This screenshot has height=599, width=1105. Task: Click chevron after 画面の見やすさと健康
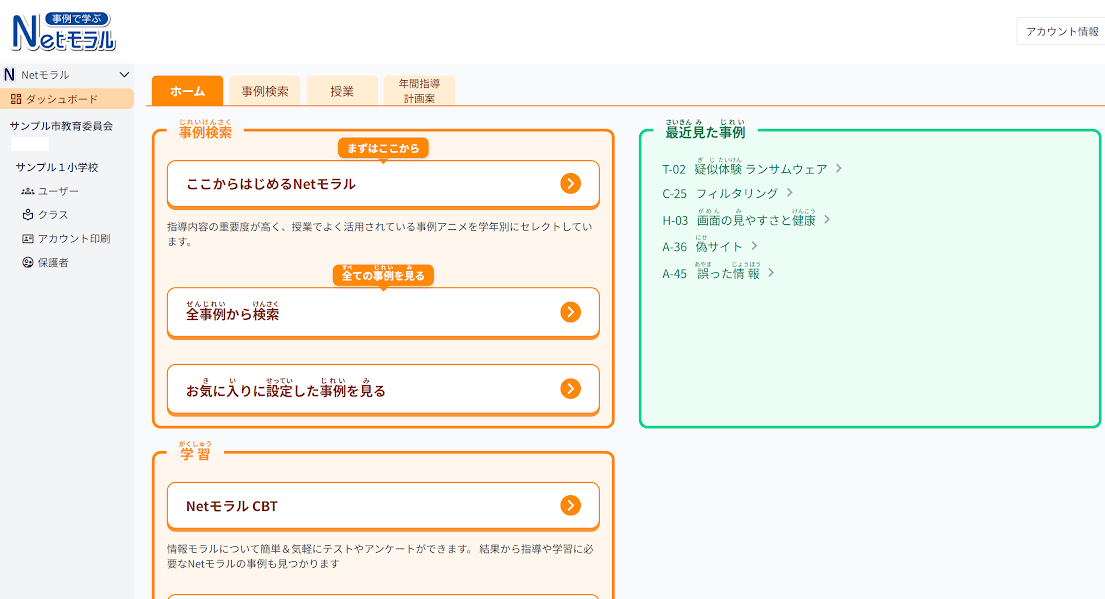pyautogui.click(x=827, y=220)
